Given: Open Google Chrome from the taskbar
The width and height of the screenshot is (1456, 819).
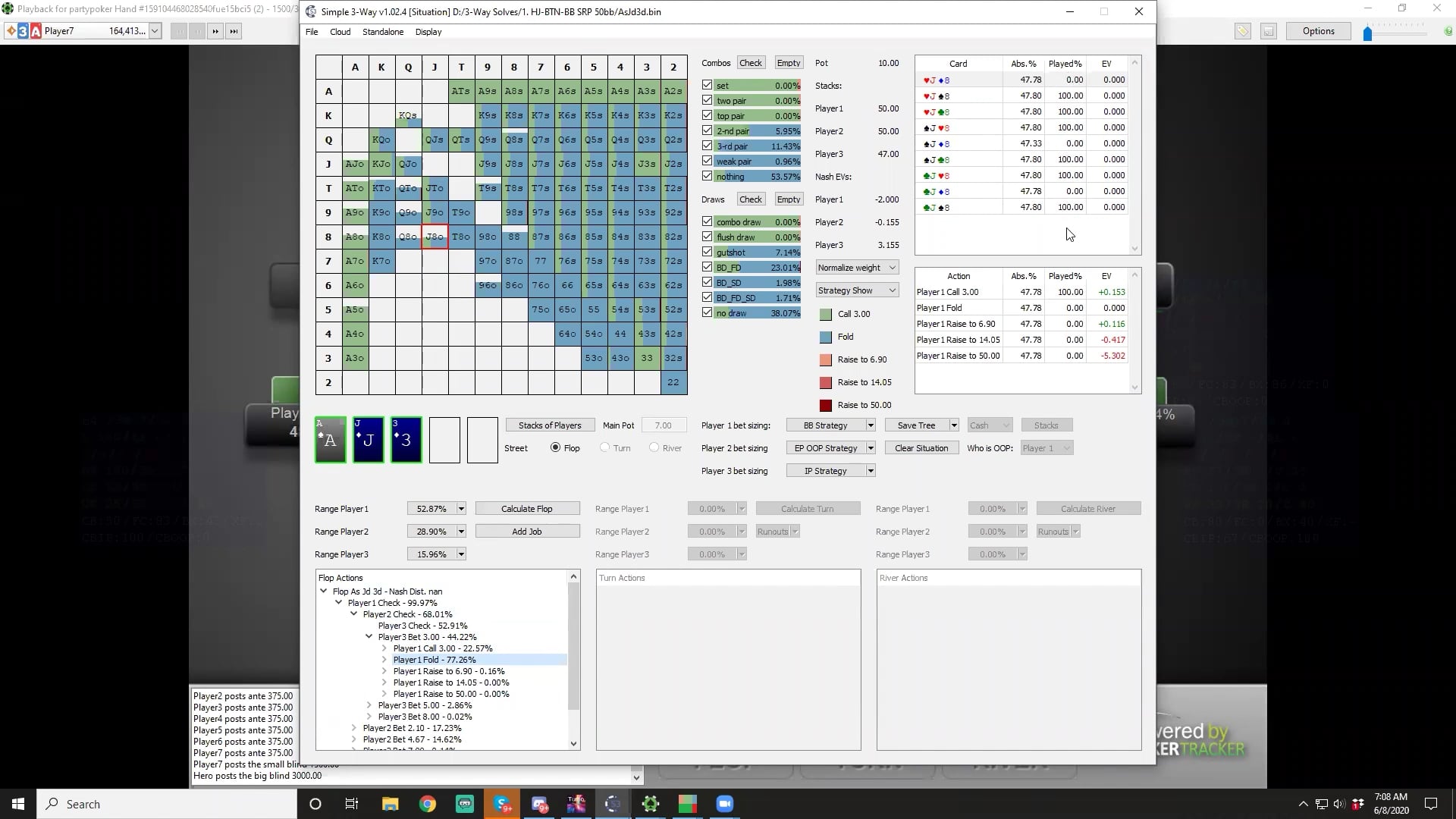Looking at the screenshot, I should [428, 804].
